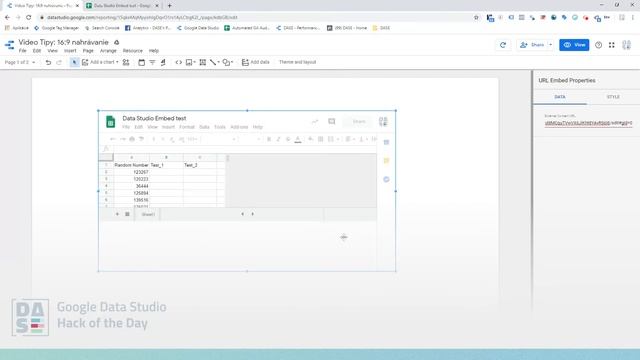Viewport: 640px width, 360px height.
Task: Open the Calendar side panel icon in embedded sheet
Action: pyautogui.click(x=386, y=142)
